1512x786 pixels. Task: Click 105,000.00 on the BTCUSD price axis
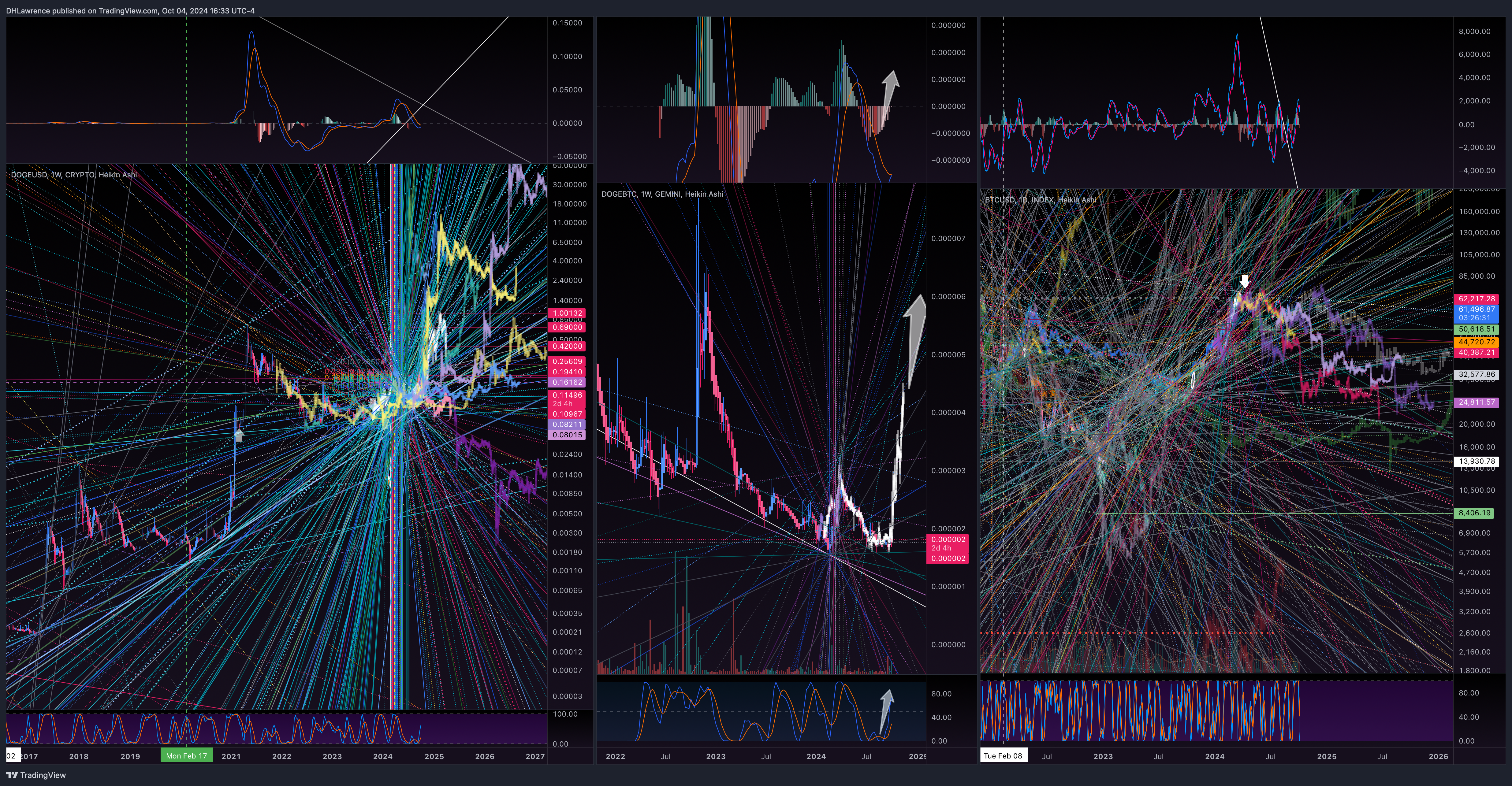click(1479, 255)
